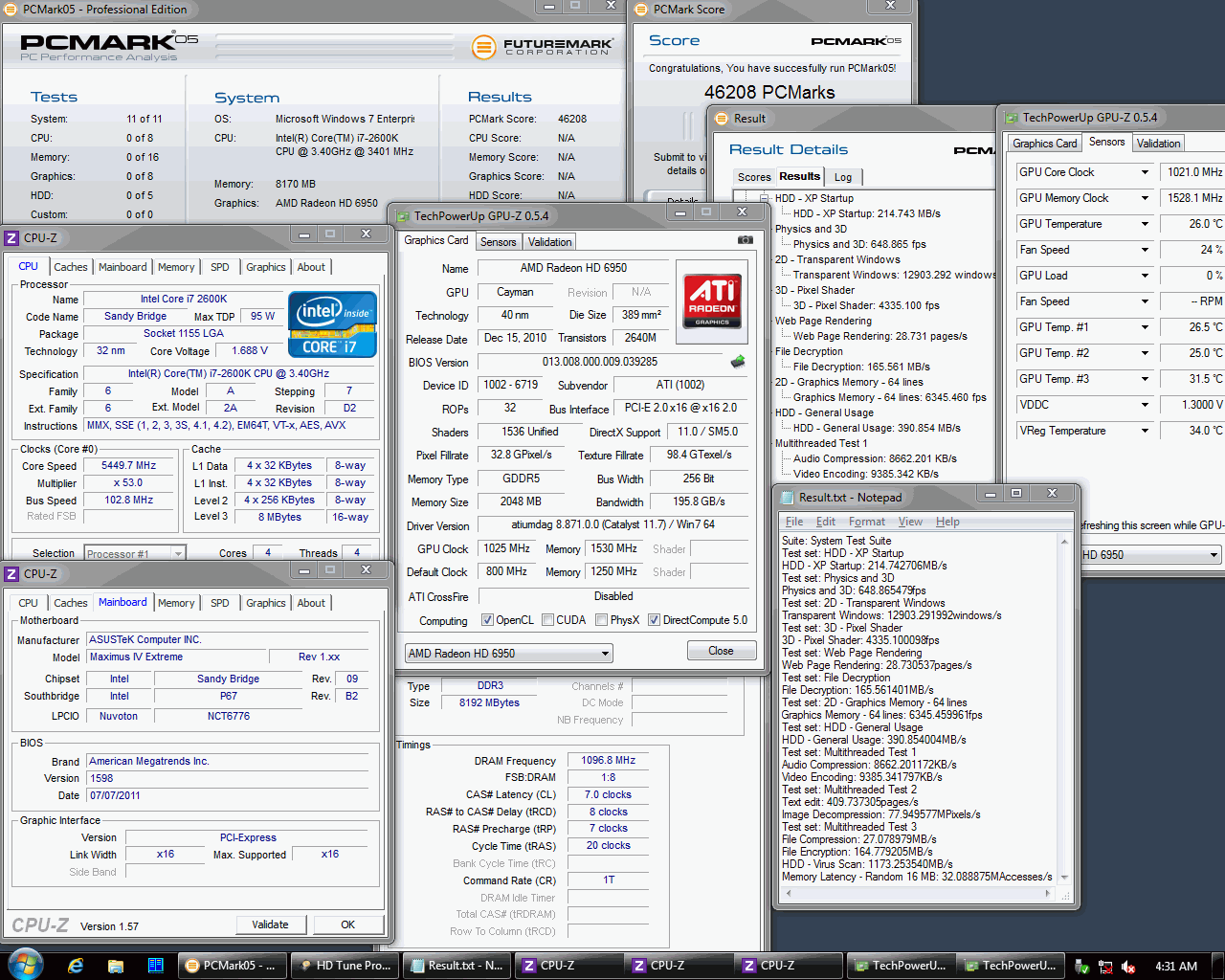Viewport: 1225px width, 980px height.
Task: Click Notepad horizontal scroll right arrow
Action: [x=1047, y=893]
